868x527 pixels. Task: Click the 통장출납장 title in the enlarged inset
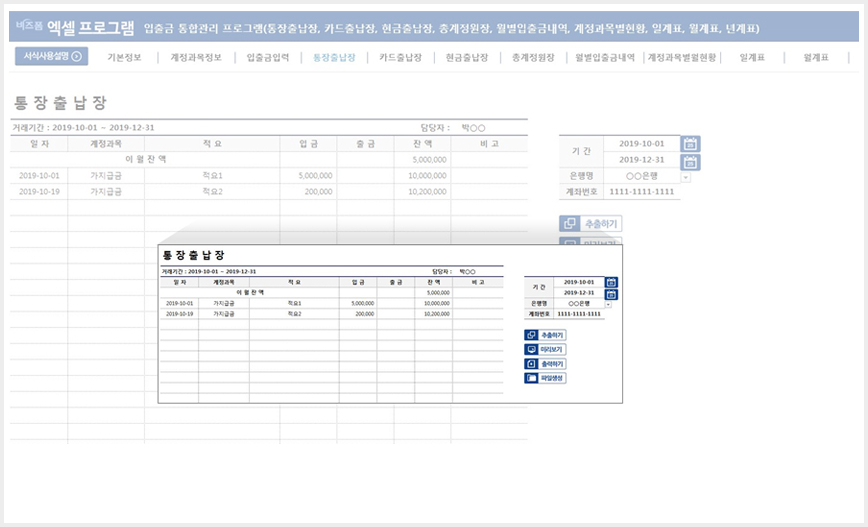pyautogui.click(x=193, y=255)
